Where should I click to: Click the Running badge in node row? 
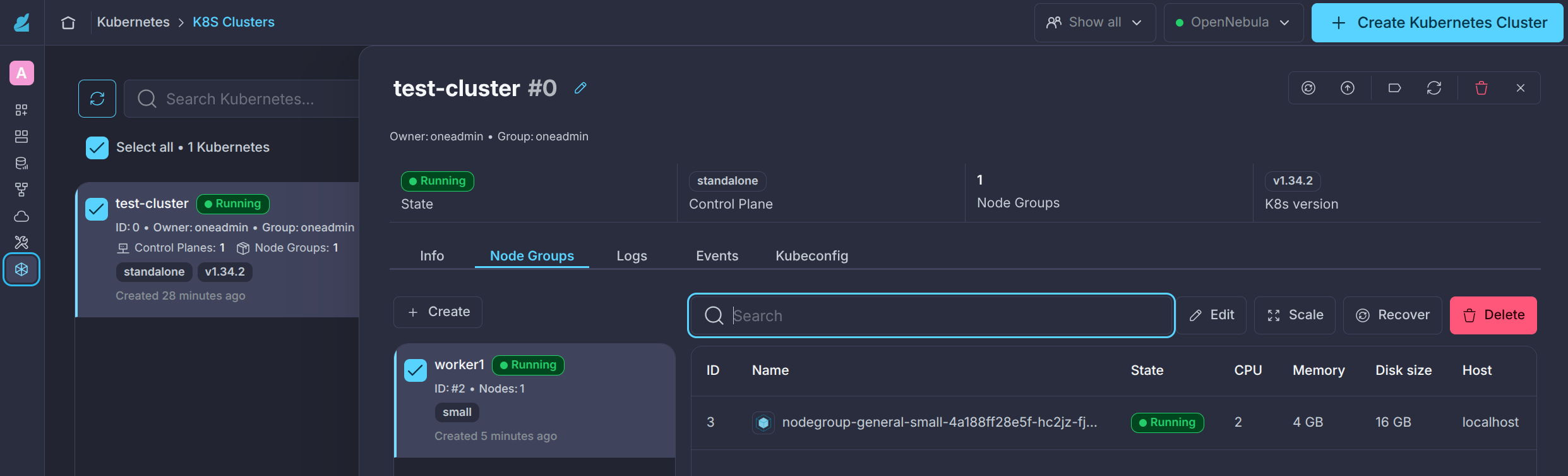[x=1167, y=422]
